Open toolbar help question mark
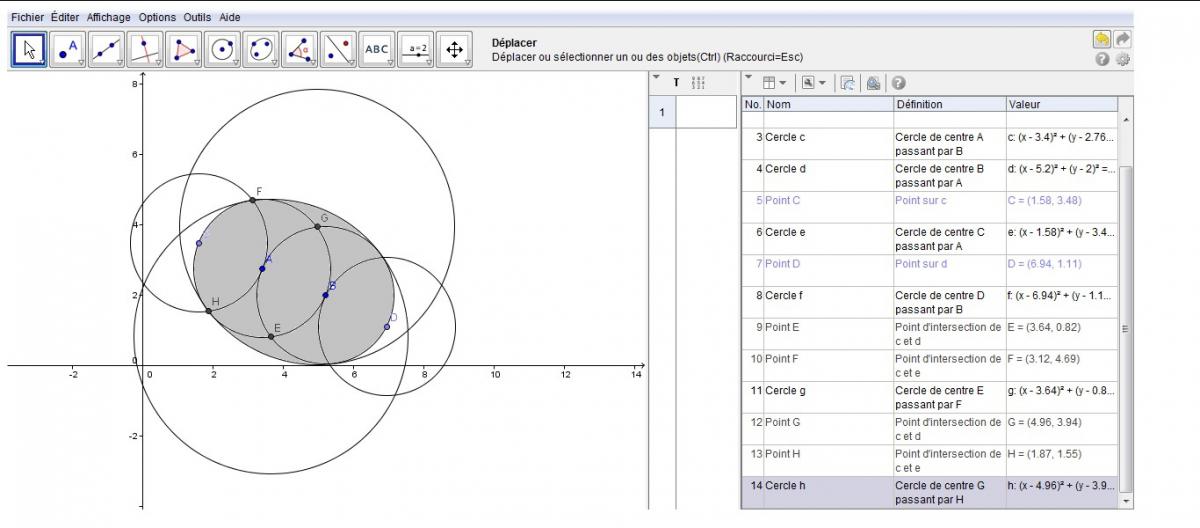 (1102, 60)
